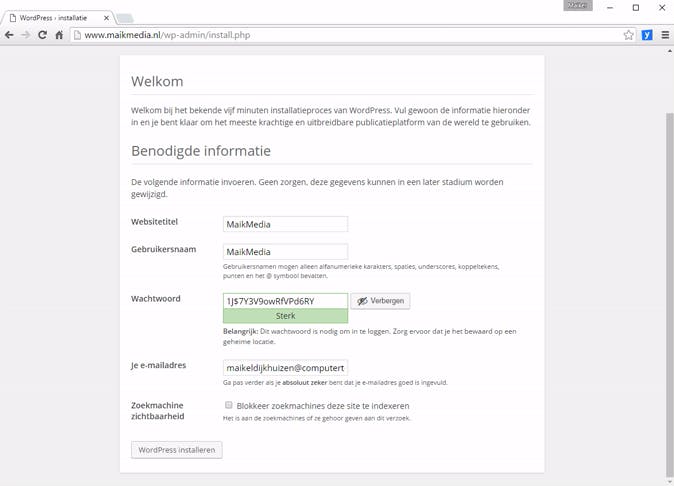Image resolution: width=674 pixels, height=486 pixels.
Task: Click the address bar URL
Action: pos(167,35)
